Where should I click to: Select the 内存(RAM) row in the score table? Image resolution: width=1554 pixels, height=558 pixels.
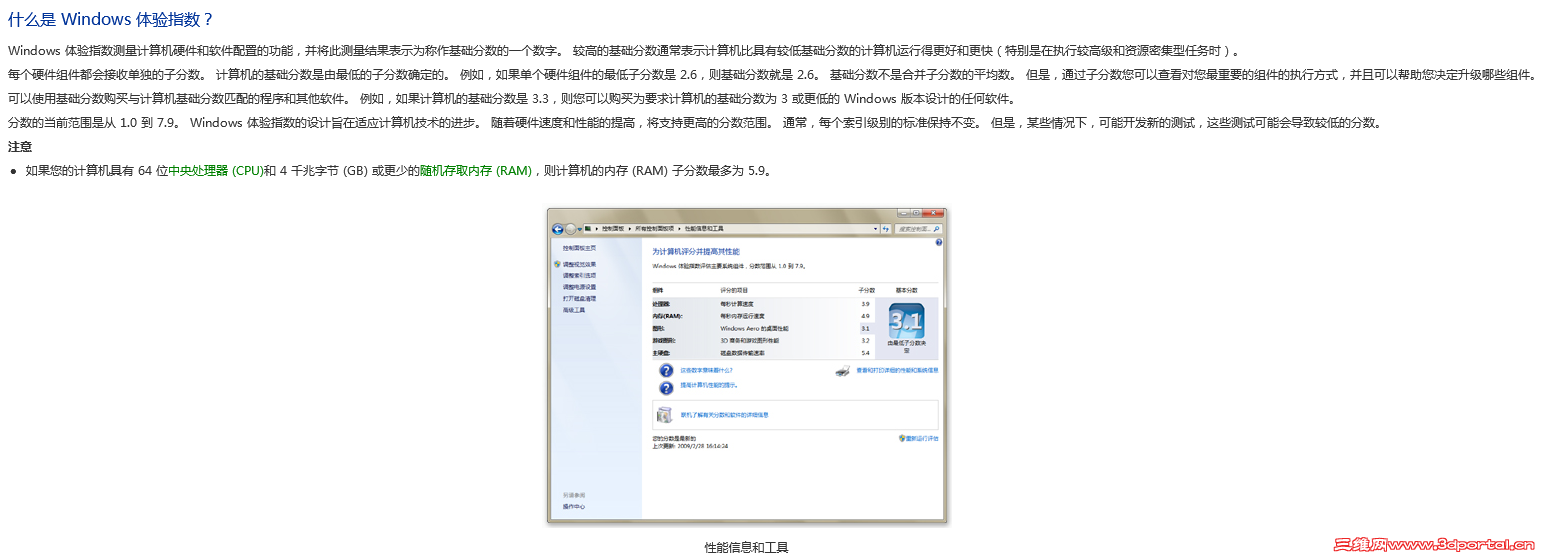tap(763, 316)
